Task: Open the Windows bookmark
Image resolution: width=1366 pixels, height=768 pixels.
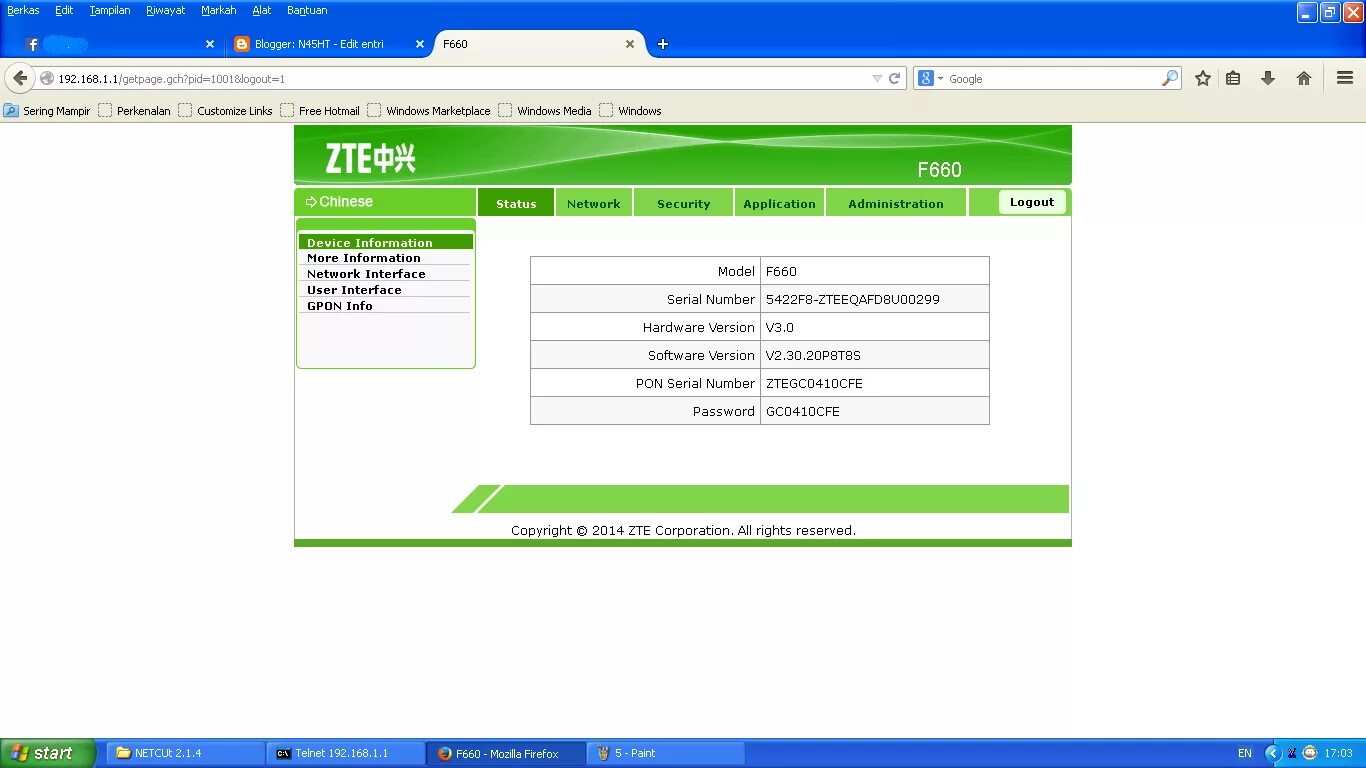Action: pos(630,111)
